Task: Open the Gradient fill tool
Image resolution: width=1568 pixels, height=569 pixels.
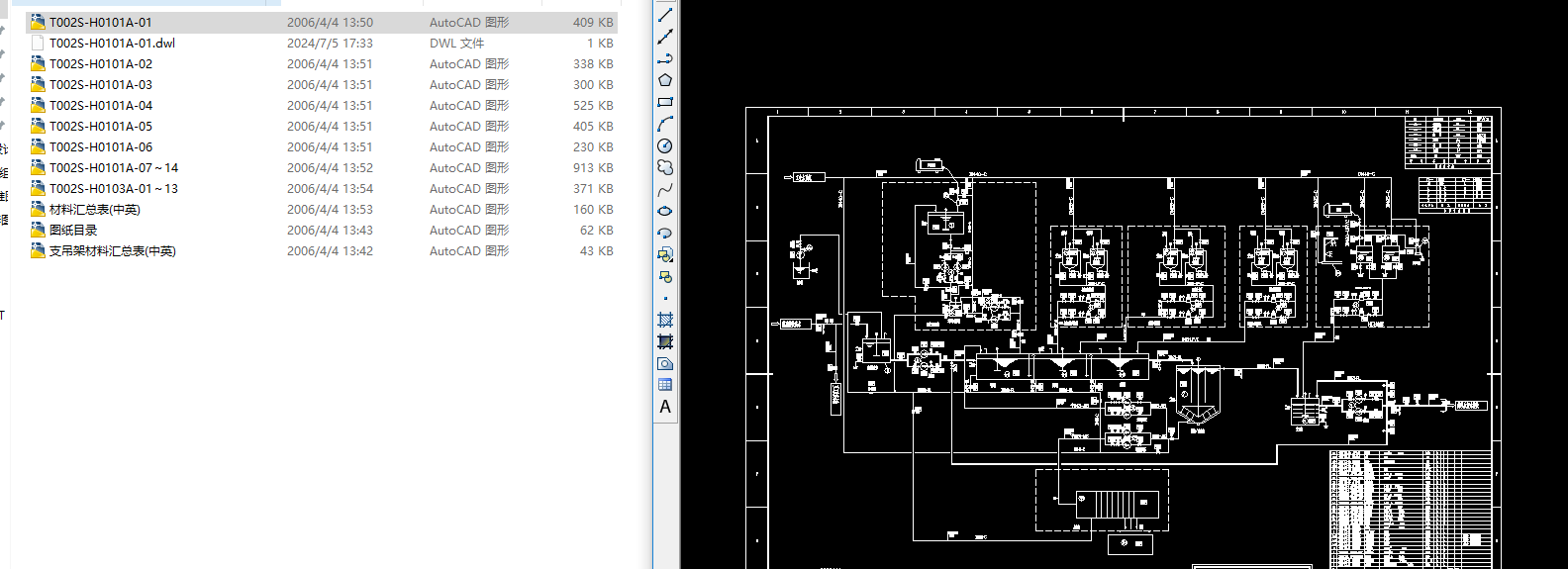Action: point(665,341)
